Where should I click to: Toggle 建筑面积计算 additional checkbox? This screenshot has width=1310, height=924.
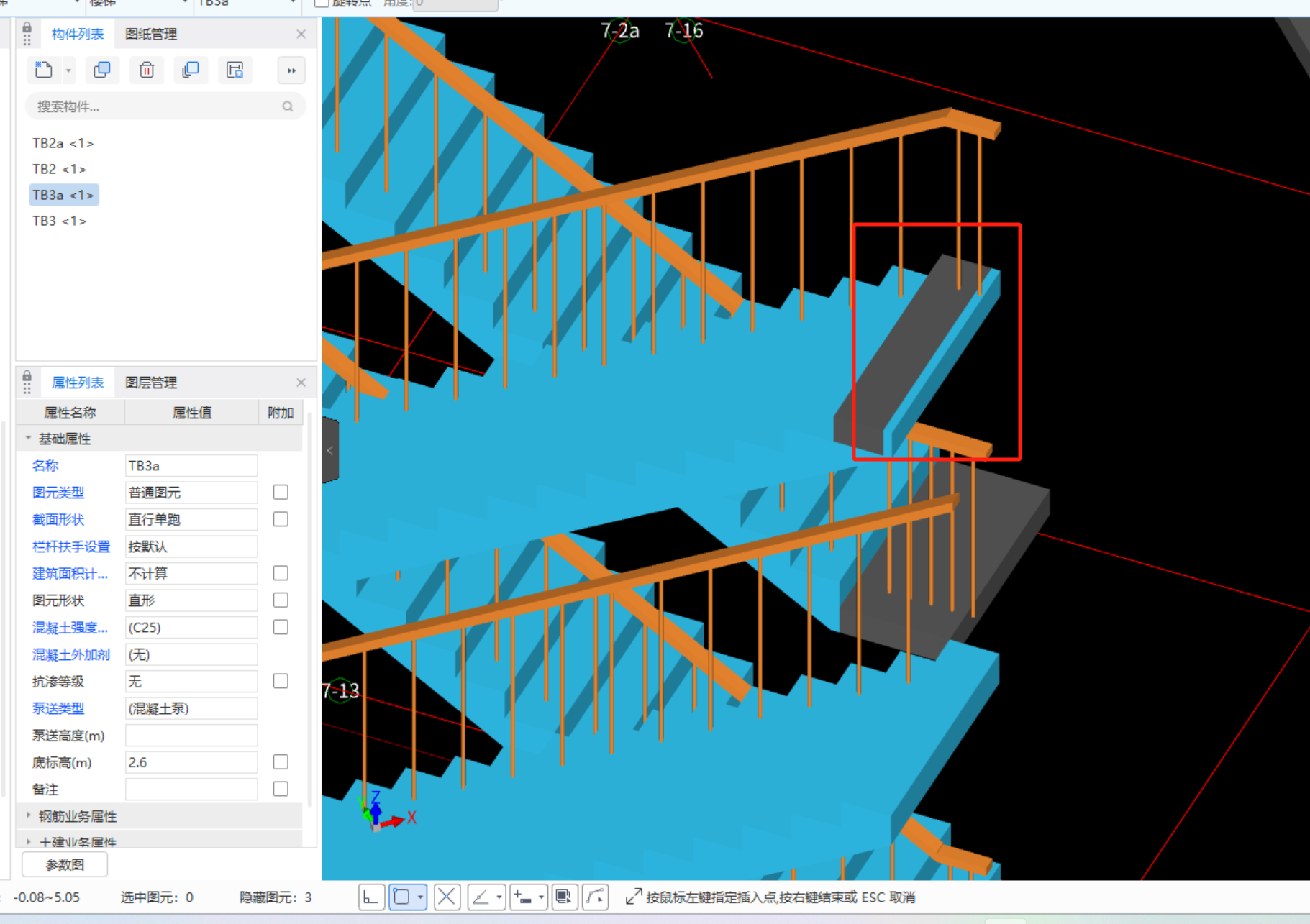[x=281, y=573]
